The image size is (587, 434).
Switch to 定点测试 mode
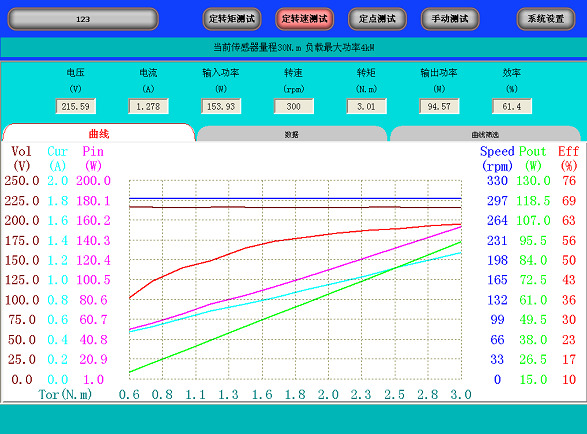click(x=377, y=19)
